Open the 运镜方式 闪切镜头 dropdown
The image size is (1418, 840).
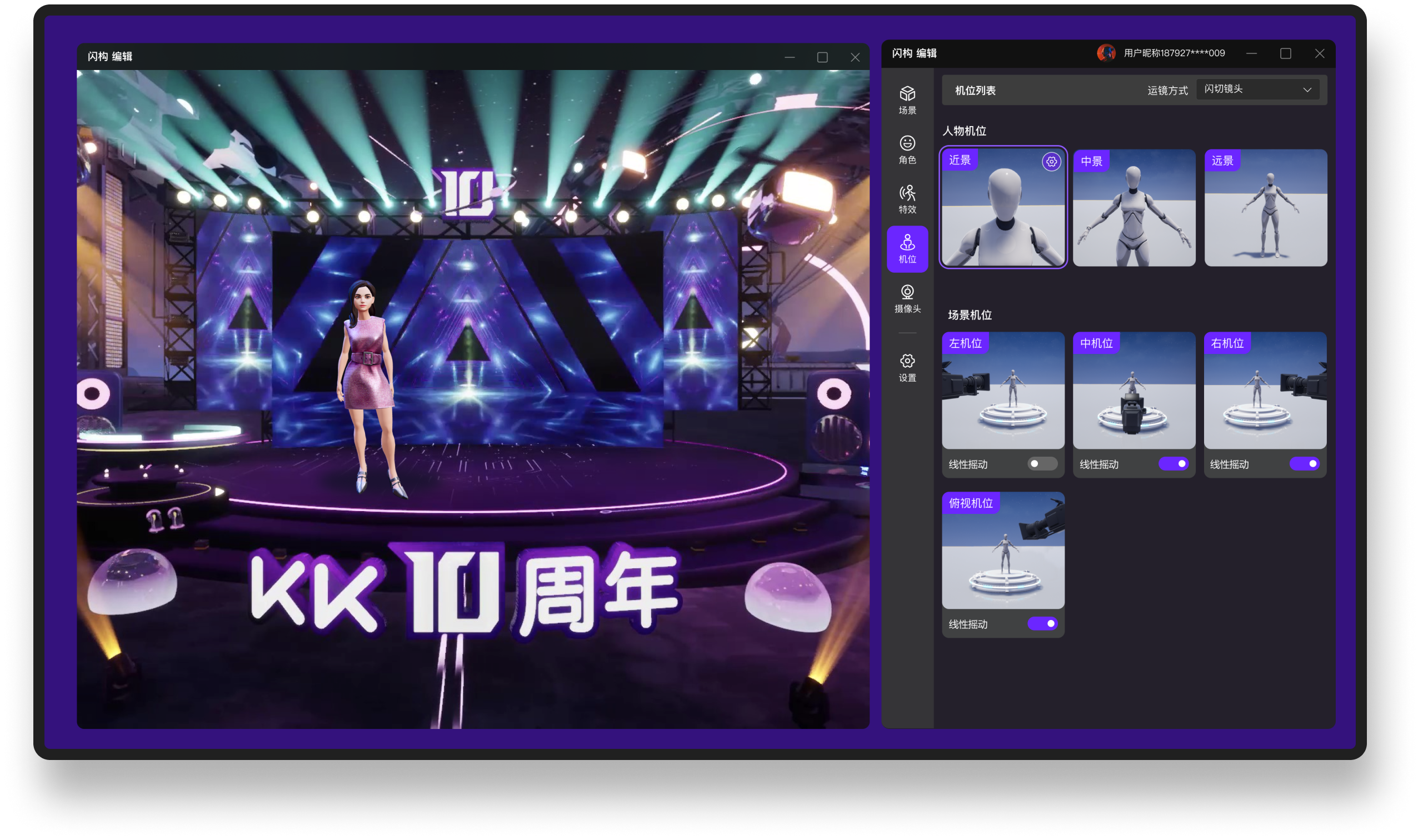click(x=1257, y=89)
